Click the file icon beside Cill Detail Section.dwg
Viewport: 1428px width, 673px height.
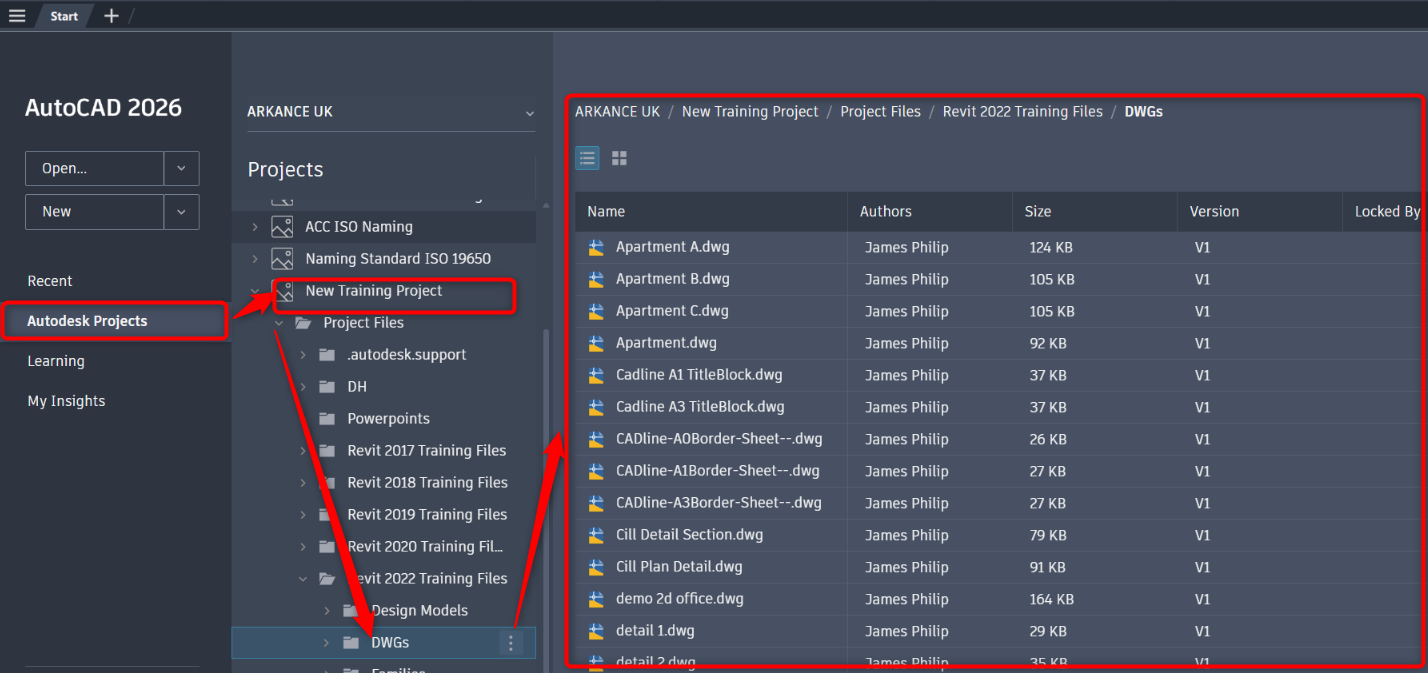click(597, 535)
